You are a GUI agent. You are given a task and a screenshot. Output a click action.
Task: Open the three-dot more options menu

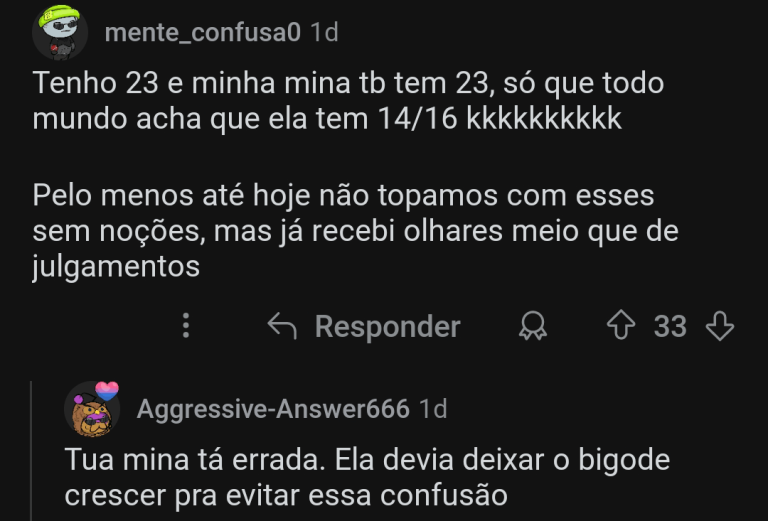coord(186,326)
